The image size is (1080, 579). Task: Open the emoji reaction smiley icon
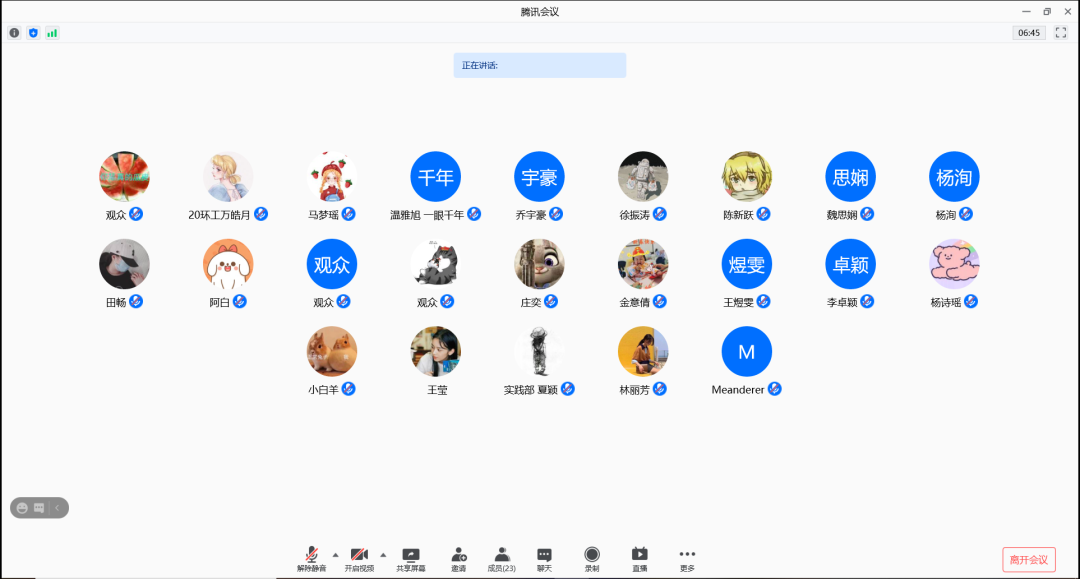[x=21, y=508]
